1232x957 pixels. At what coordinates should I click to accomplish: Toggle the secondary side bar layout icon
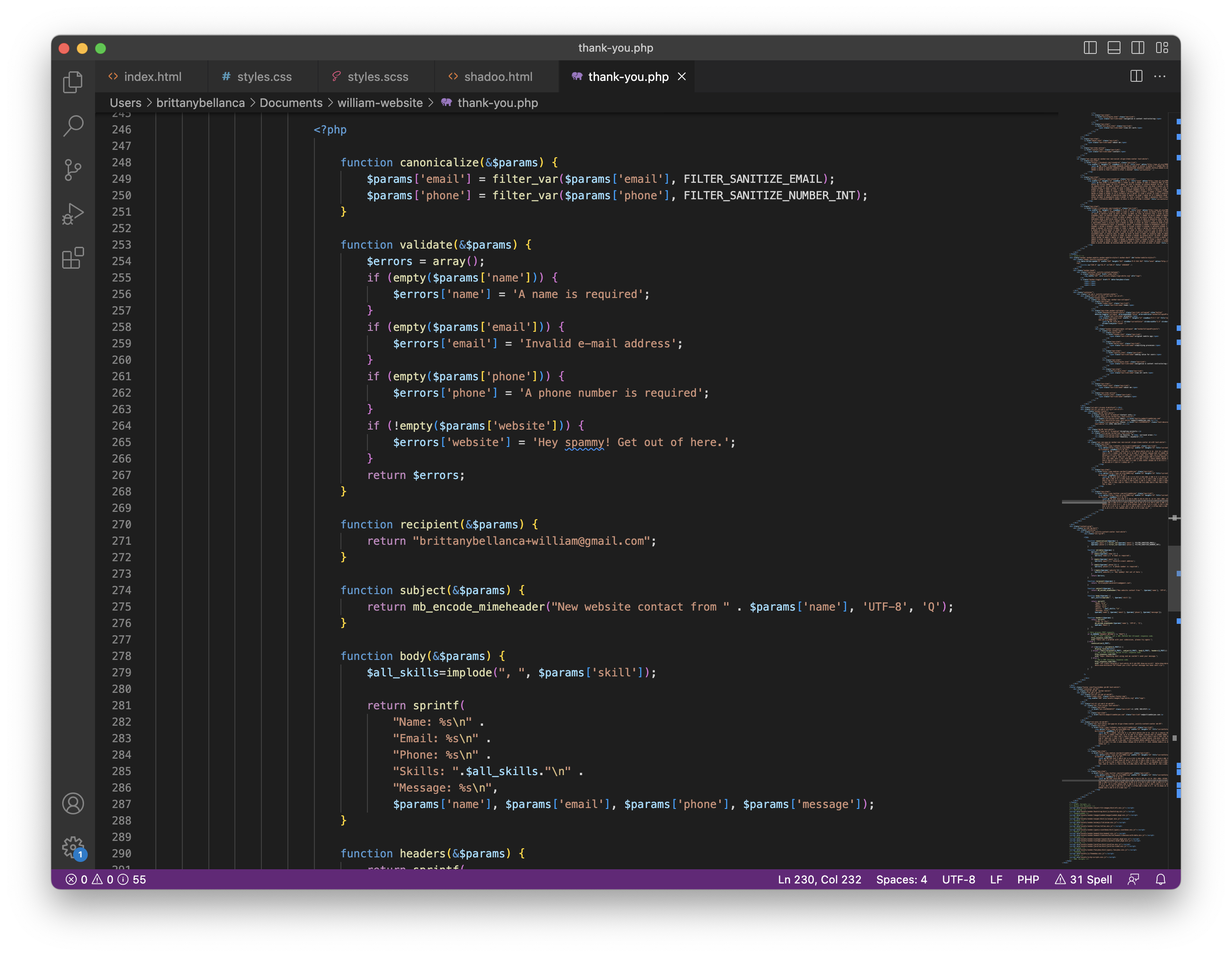click(1138, 48)
